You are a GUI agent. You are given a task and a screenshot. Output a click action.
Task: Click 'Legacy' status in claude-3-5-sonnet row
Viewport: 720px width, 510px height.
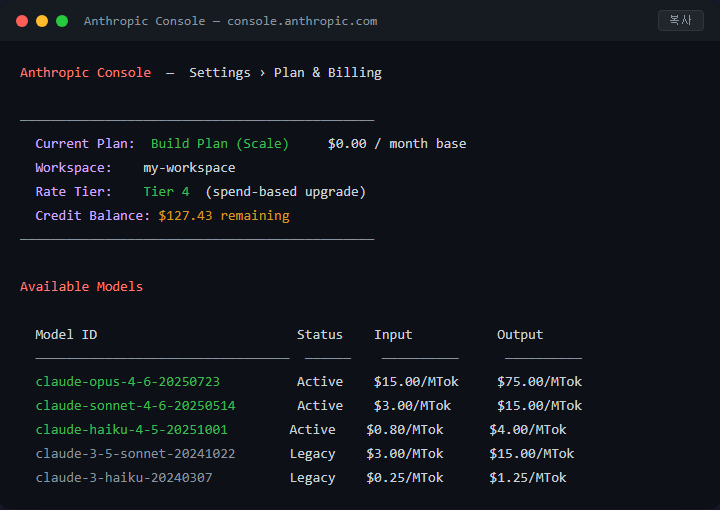point(312,454)
